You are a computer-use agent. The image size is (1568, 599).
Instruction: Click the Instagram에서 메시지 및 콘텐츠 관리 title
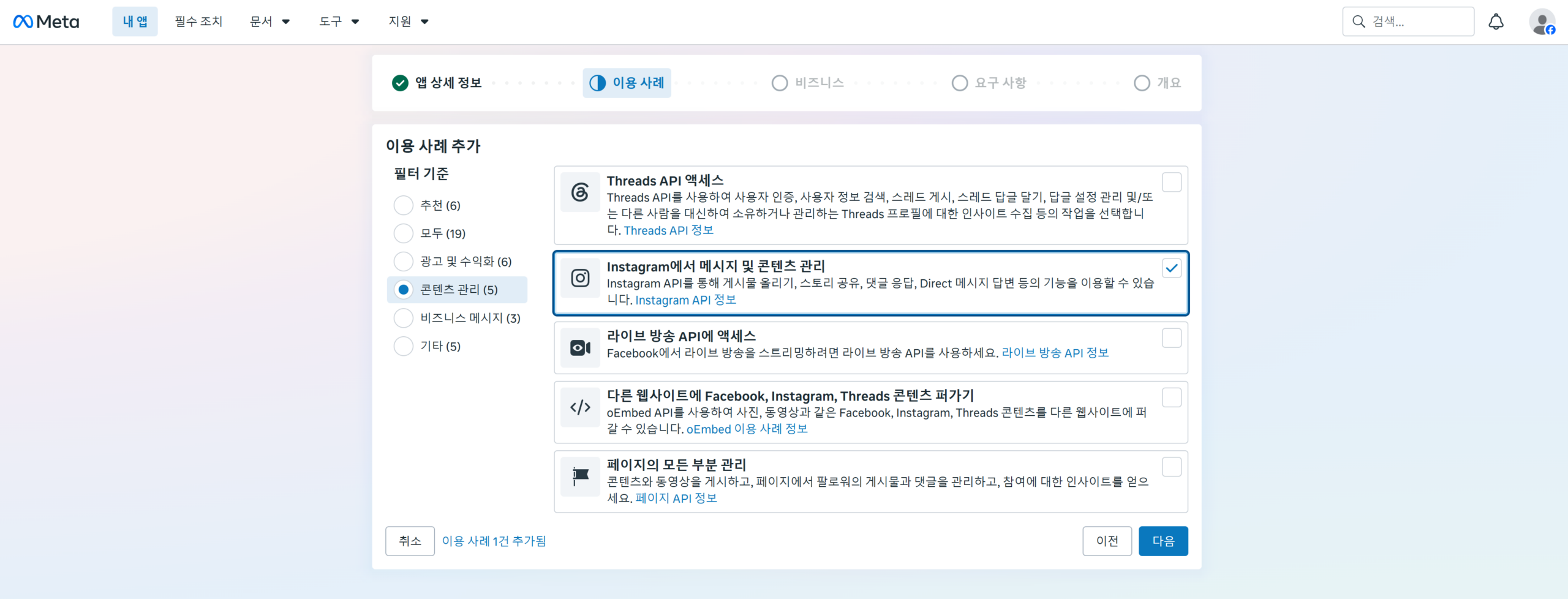click(x=716, y=266)
